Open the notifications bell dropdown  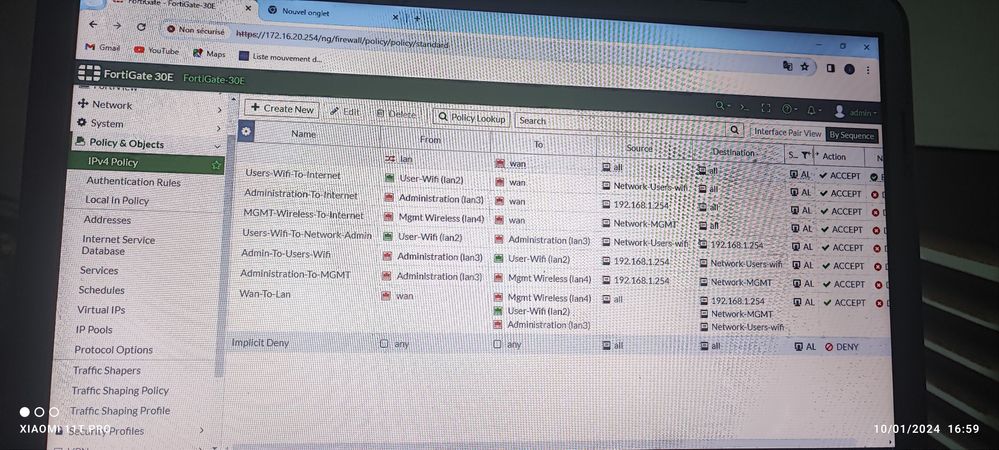pyautogui.click(x=814, y=110)
